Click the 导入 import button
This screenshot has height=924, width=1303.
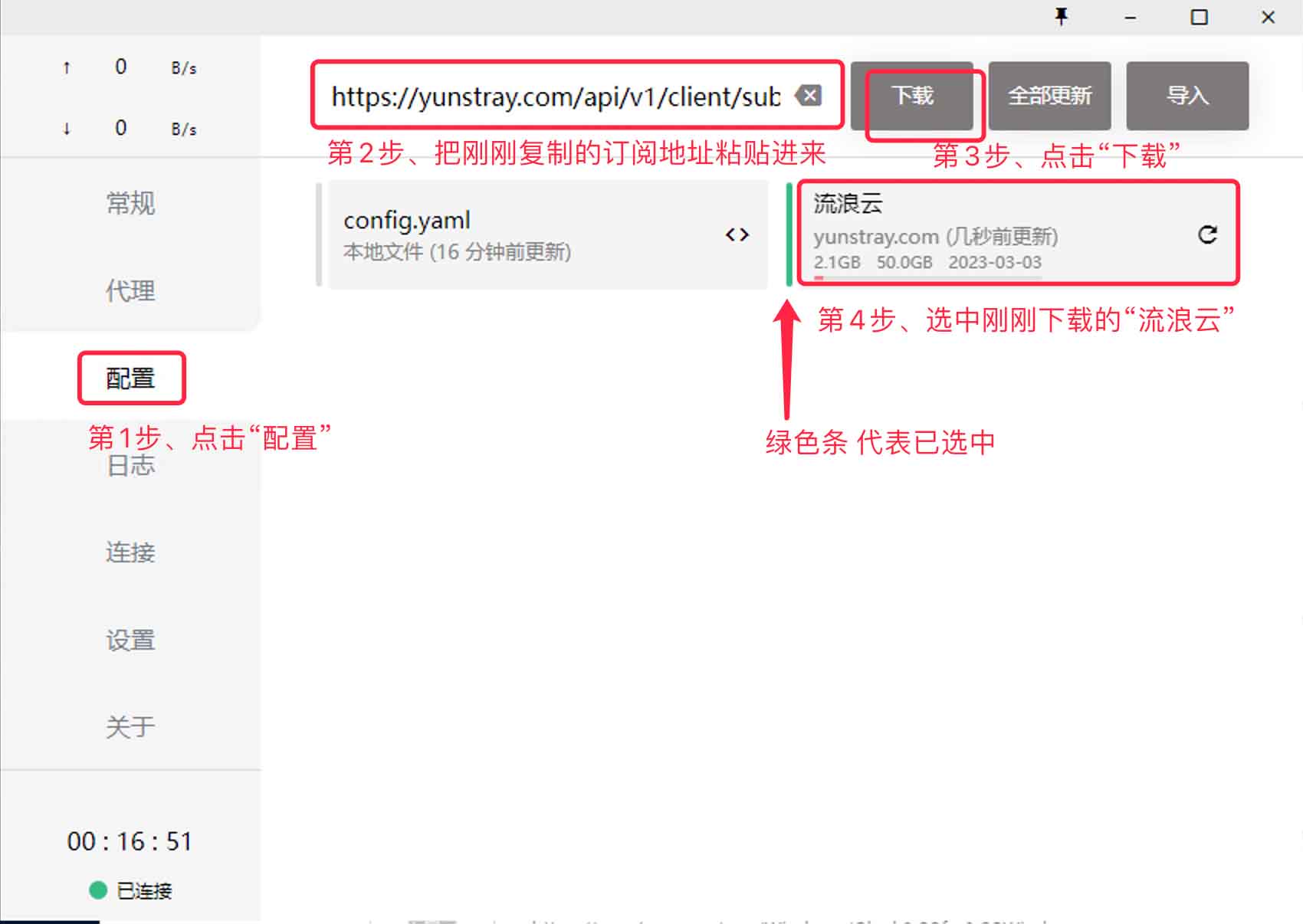1187,96
